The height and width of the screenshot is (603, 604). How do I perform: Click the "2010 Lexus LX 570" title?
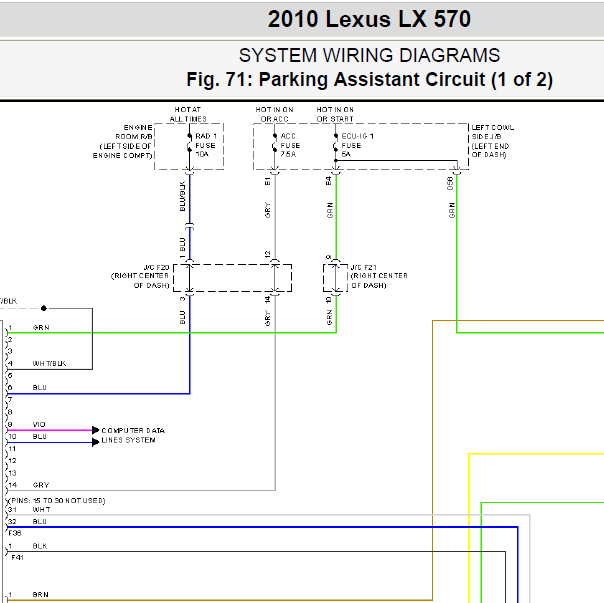click(369, 19)
